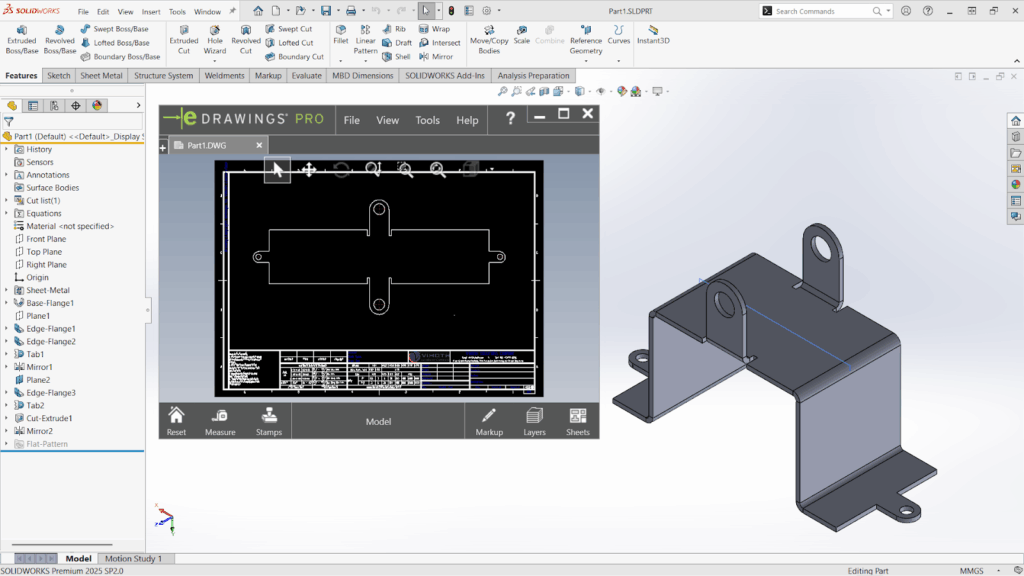
Task: Open Sheets panel in eDrawings
Action: click(577, 421)
